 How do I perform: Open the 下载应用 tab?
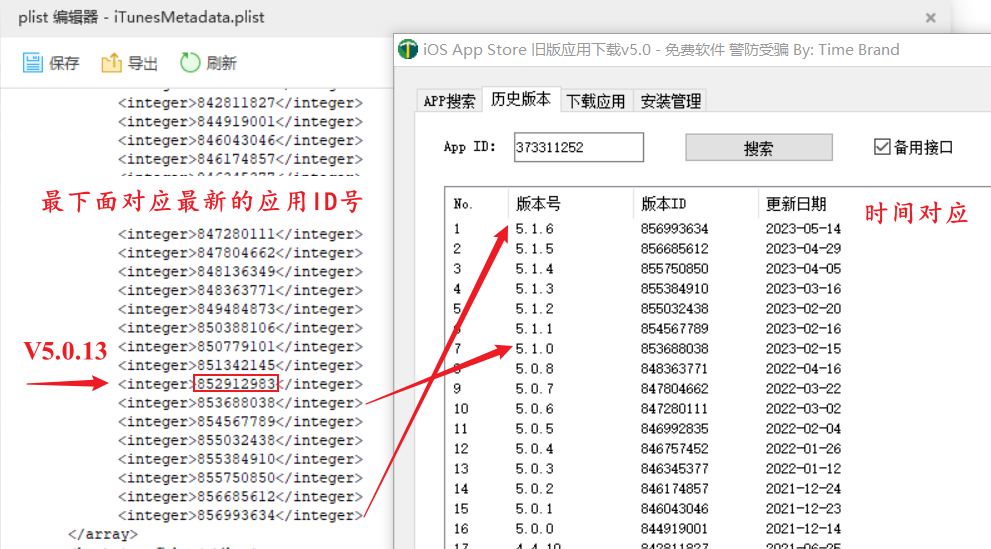596,101
